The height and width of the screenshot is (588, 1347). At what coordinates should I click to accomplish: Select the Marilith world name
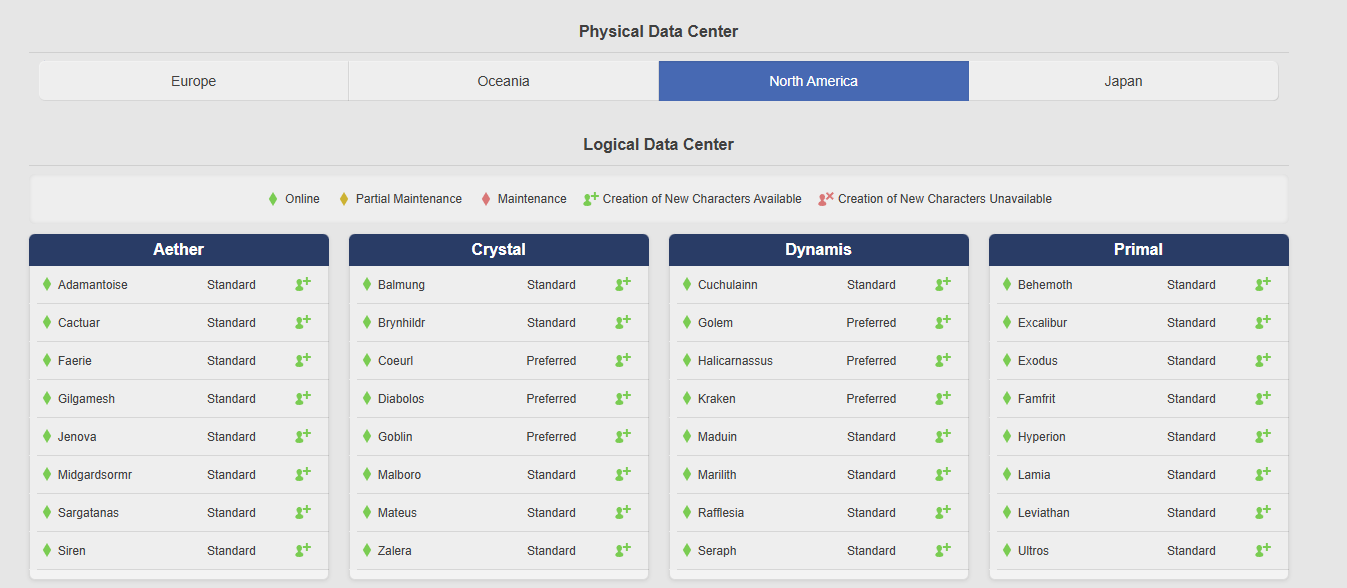tap(717, 475)
